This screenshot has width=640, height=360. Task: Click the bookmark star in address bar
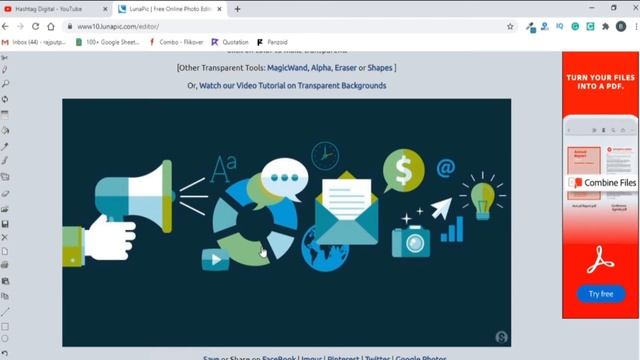[x=510, y=27]
